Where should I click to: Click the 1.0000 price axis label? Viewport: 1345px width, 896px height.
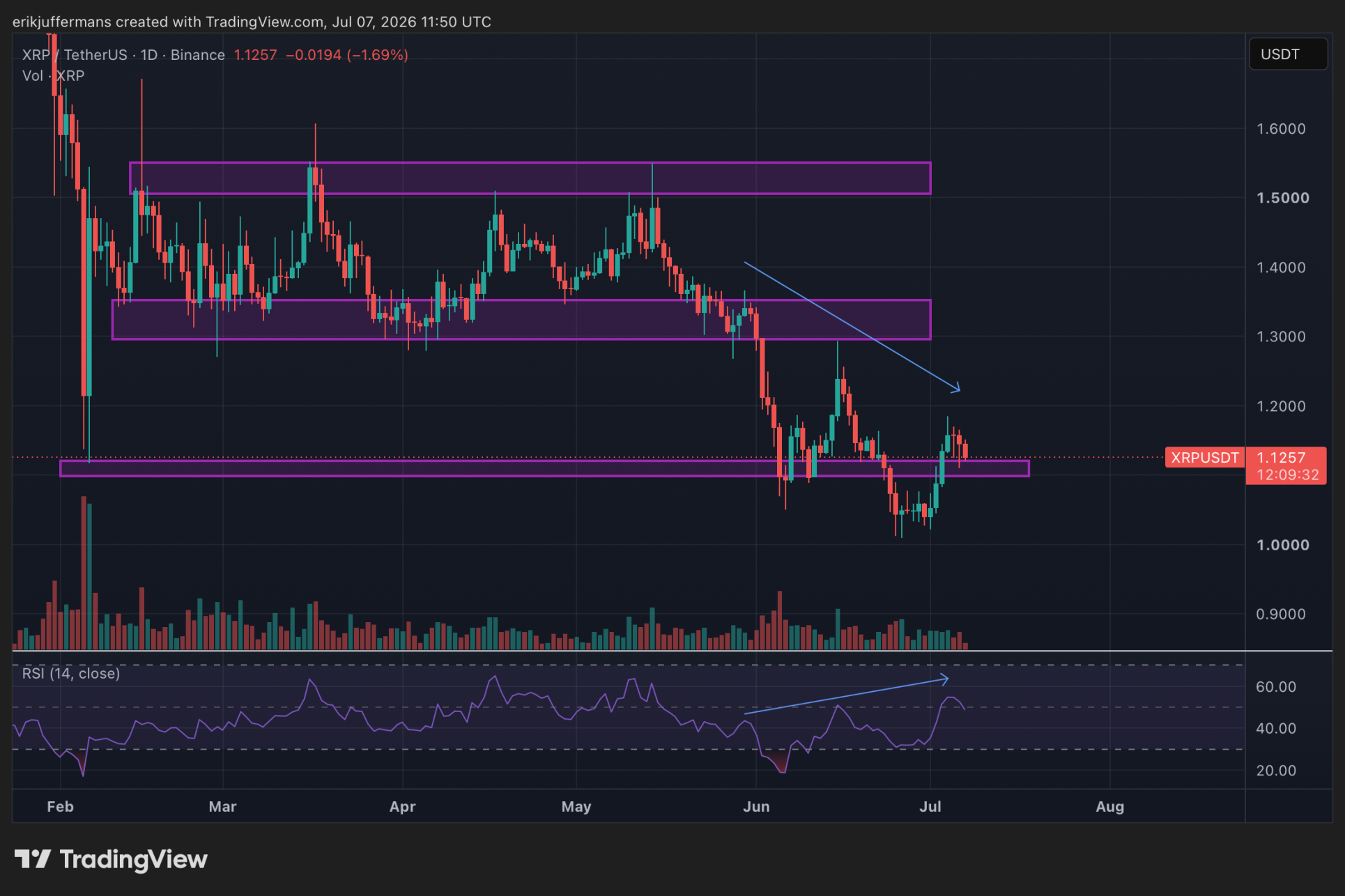pyautogui.click(x=1282, y=545)
